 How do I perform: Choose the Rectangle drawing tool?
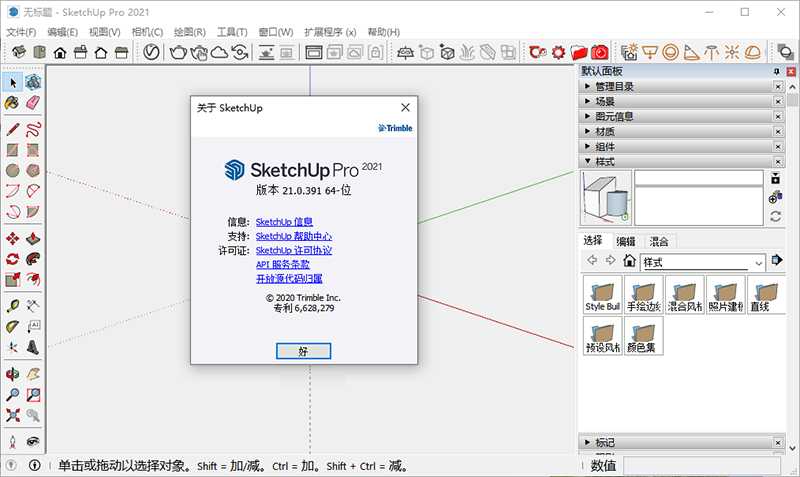(x=13, y=150)
